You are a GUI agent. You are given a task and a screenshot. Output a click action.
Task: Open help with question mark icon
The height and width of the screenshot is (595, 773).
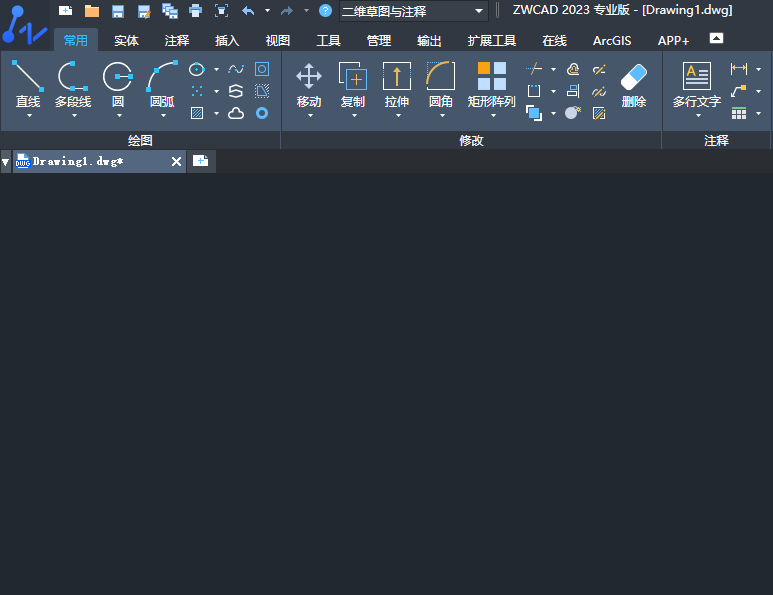pyautogui.click(x=325, y=10)
